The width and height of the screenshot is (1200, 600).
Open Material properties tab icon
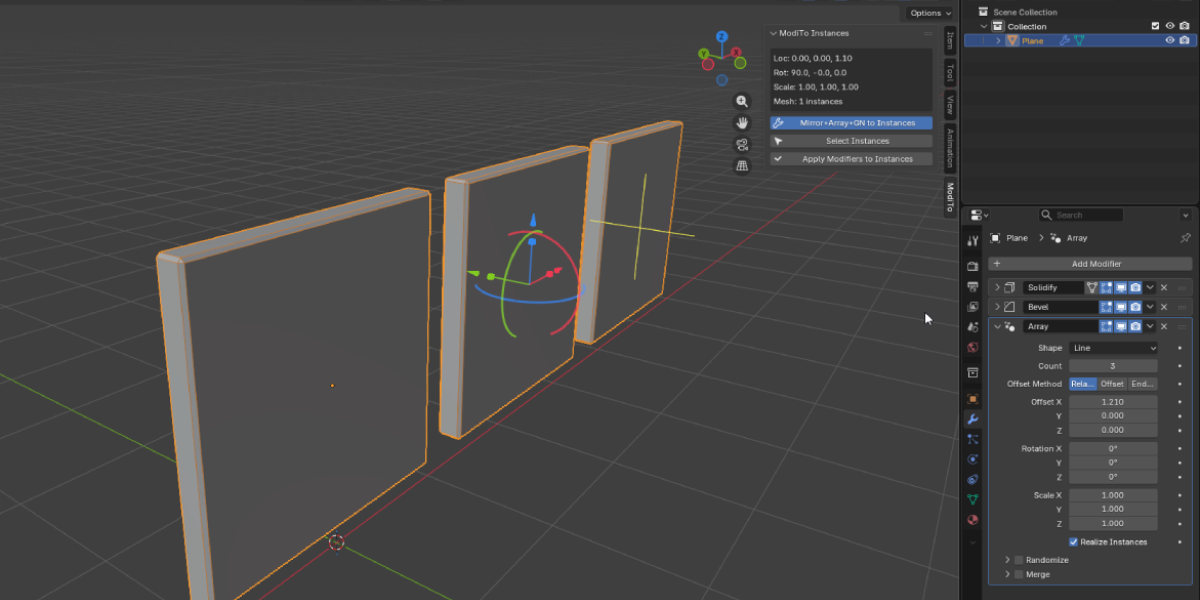click(x=973, y=520)
